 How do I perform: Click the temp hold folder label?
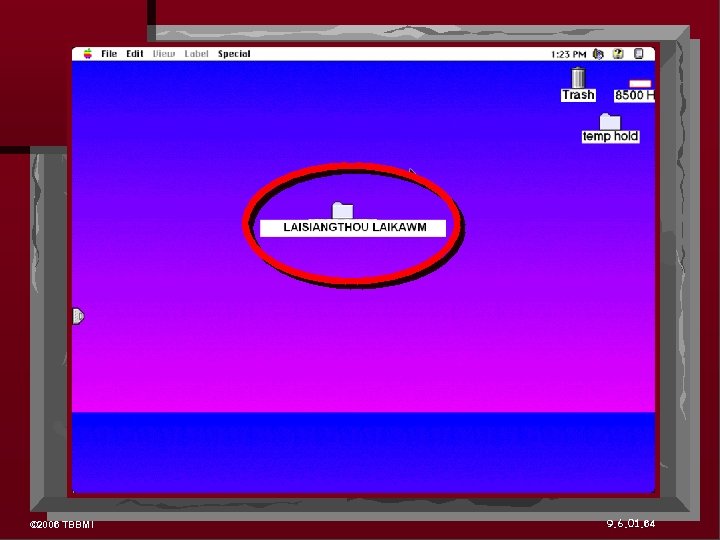point(610,136)
